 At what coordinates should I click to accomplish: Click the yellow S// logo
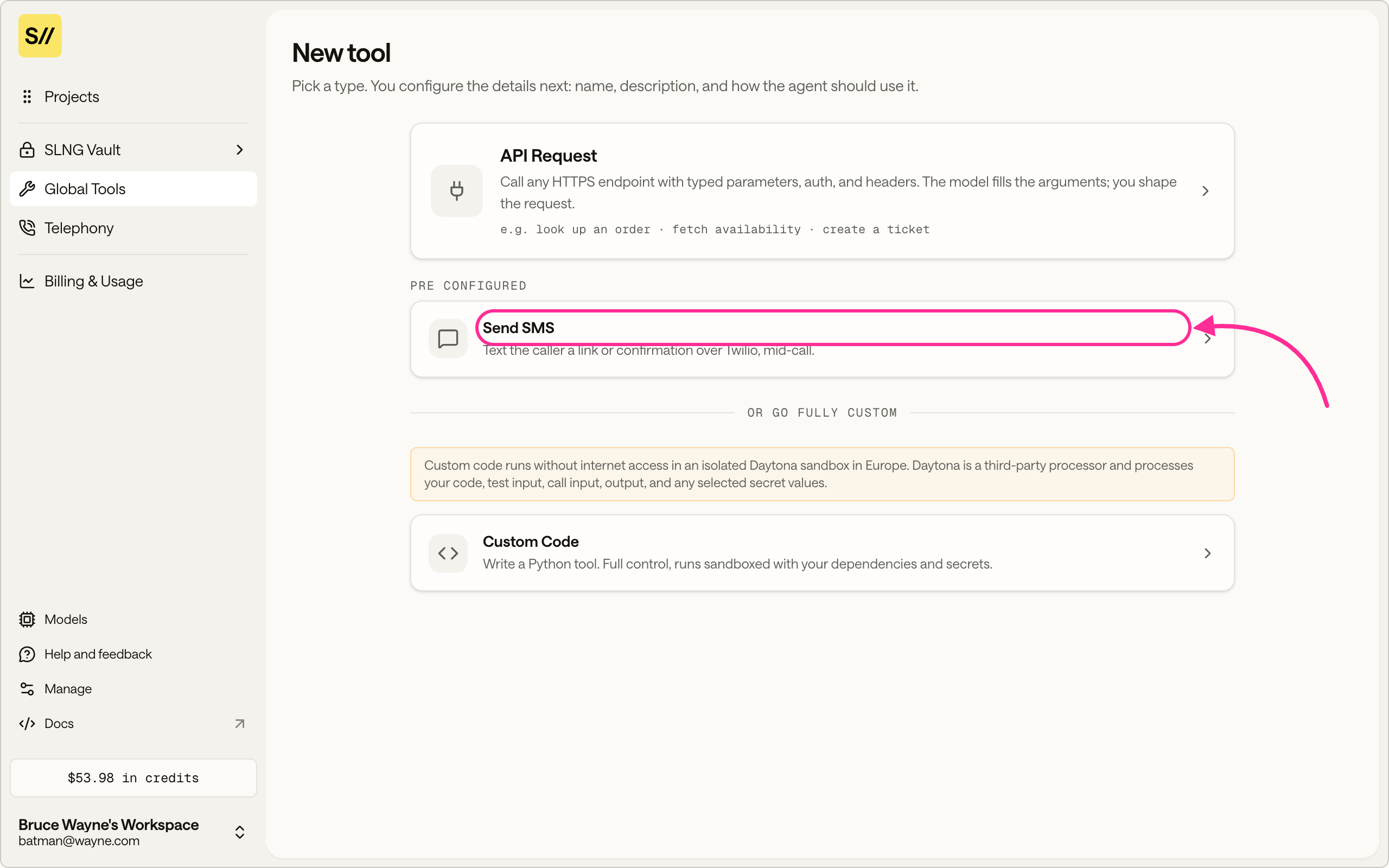[x=40, y=36]
